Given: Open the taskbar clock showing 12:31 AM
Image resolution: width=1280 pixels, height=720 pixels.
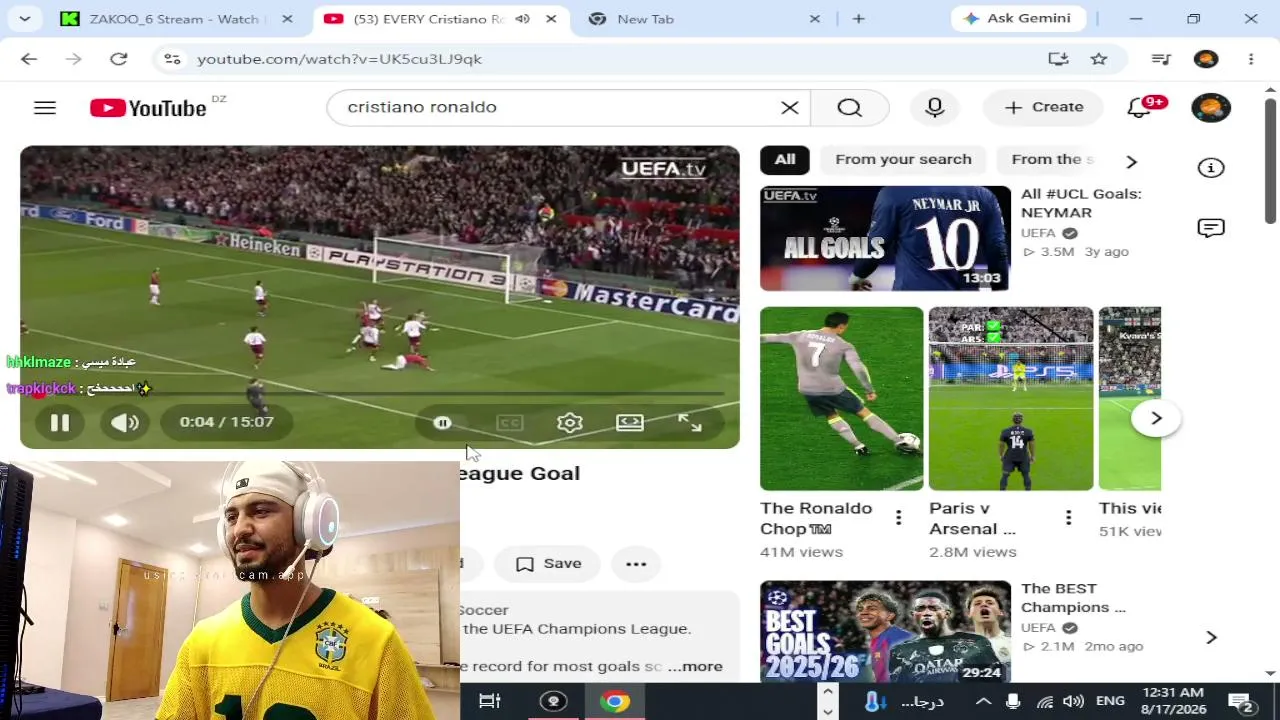Looking at the screenshot, I should pyautogui.click(x=1172, y=701).
